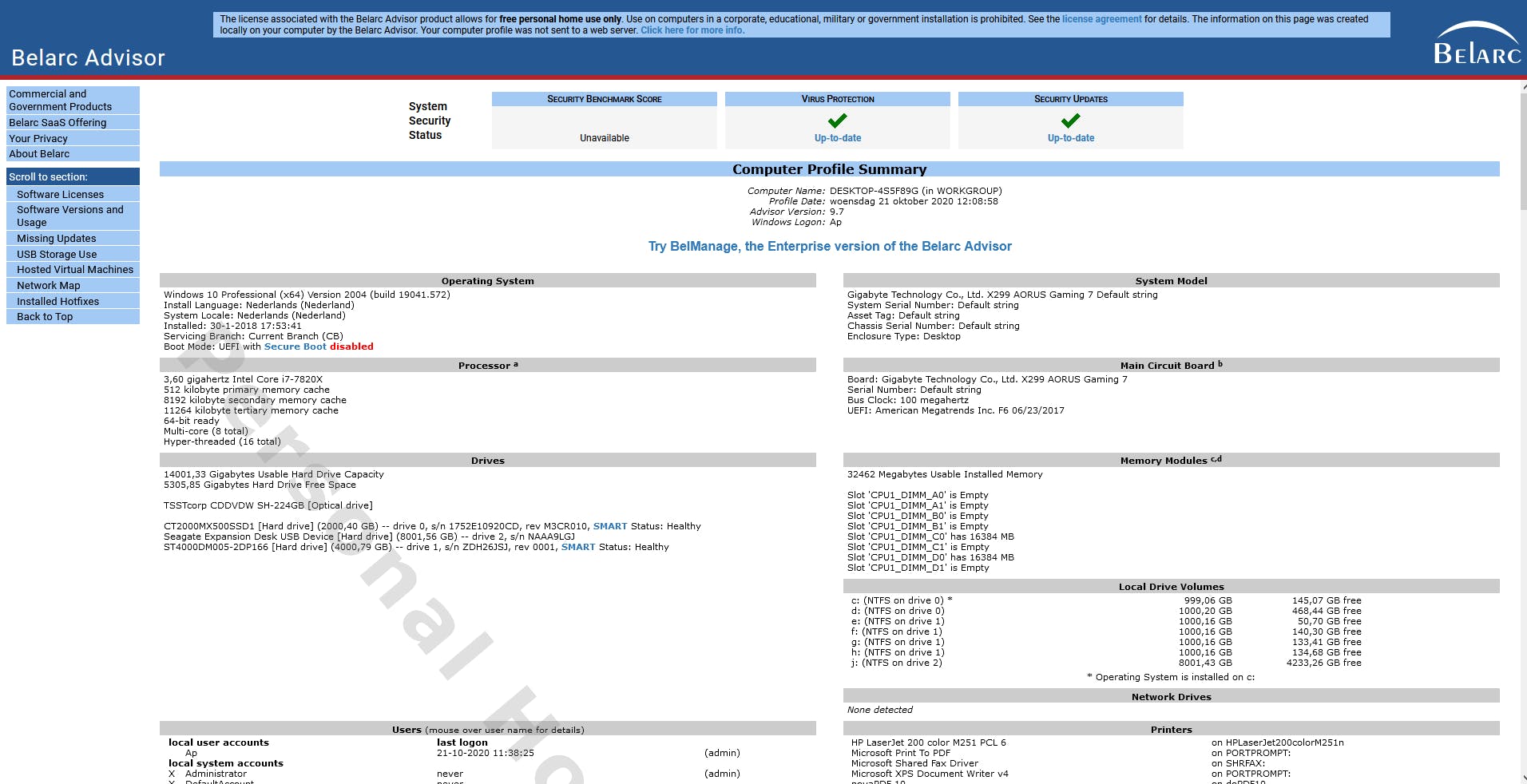
Task: Click the Secure Boot link
Action: tap(295, 346)
